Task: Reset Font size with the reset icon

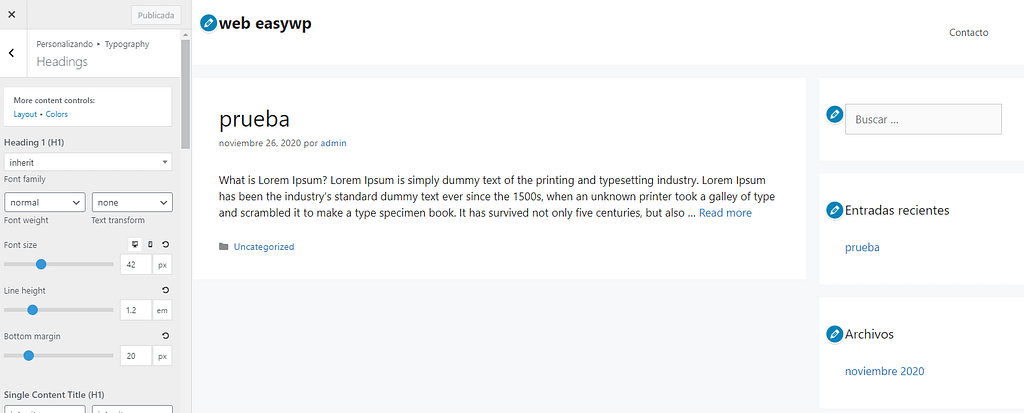Action: pyautogui.click(x=165, y=244)
